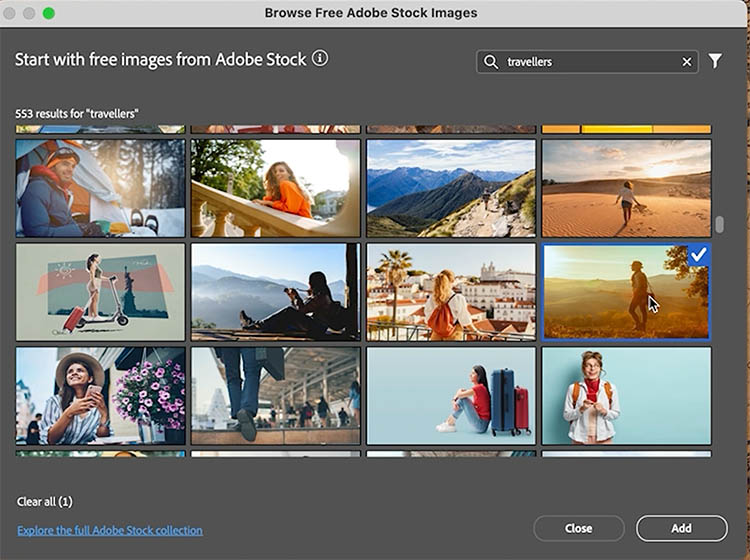The image size is (750, 560).
Task: Select the camper in tent thumbnail
Action: (x=100, y=188)
